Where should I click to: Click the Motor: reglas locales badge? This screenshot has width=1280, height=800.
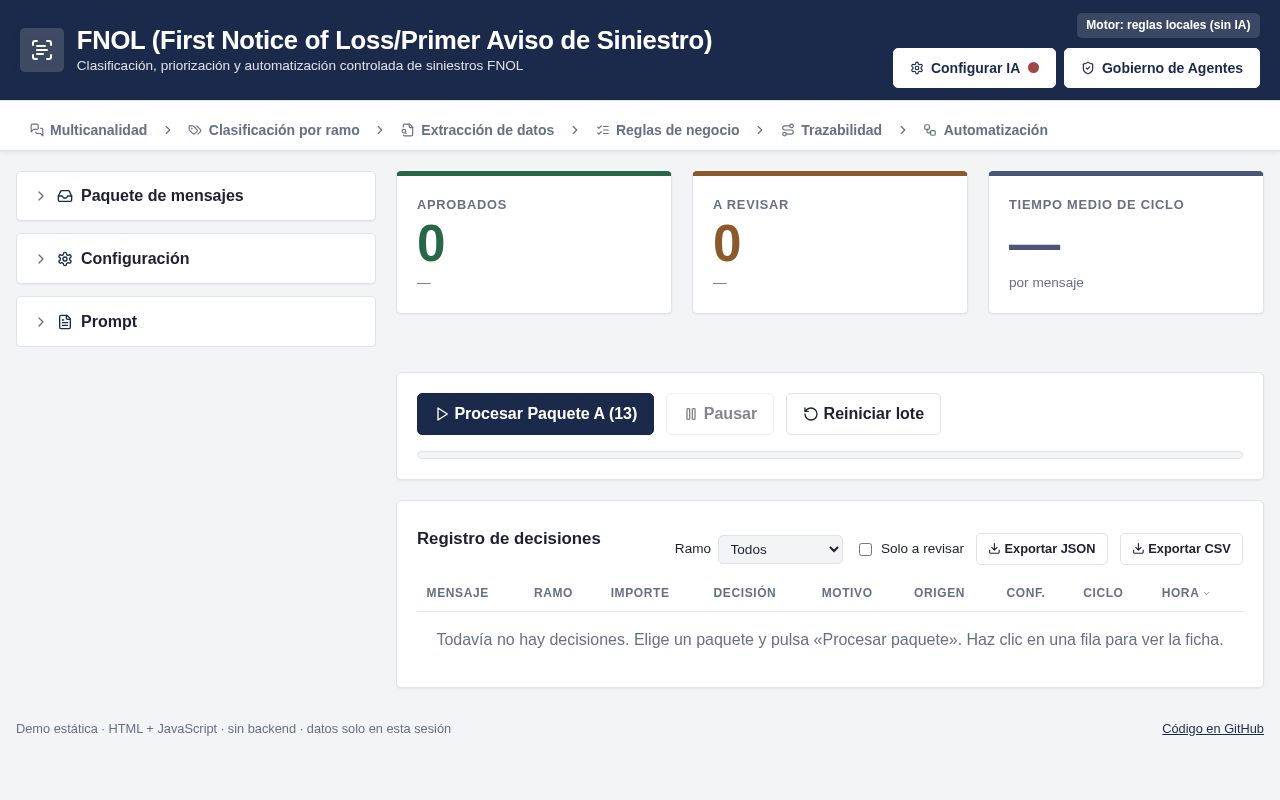[x=1168, y=25]
